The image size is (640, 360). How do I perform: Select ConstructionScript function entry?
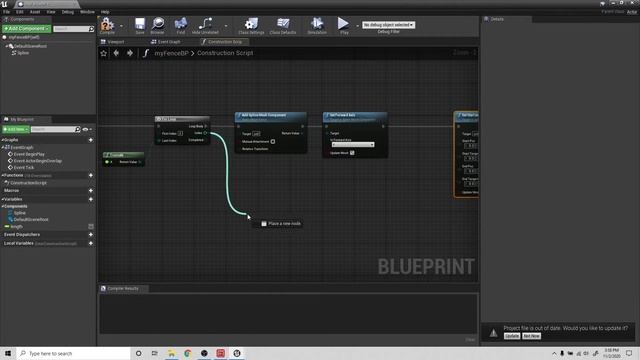[28, 183]
